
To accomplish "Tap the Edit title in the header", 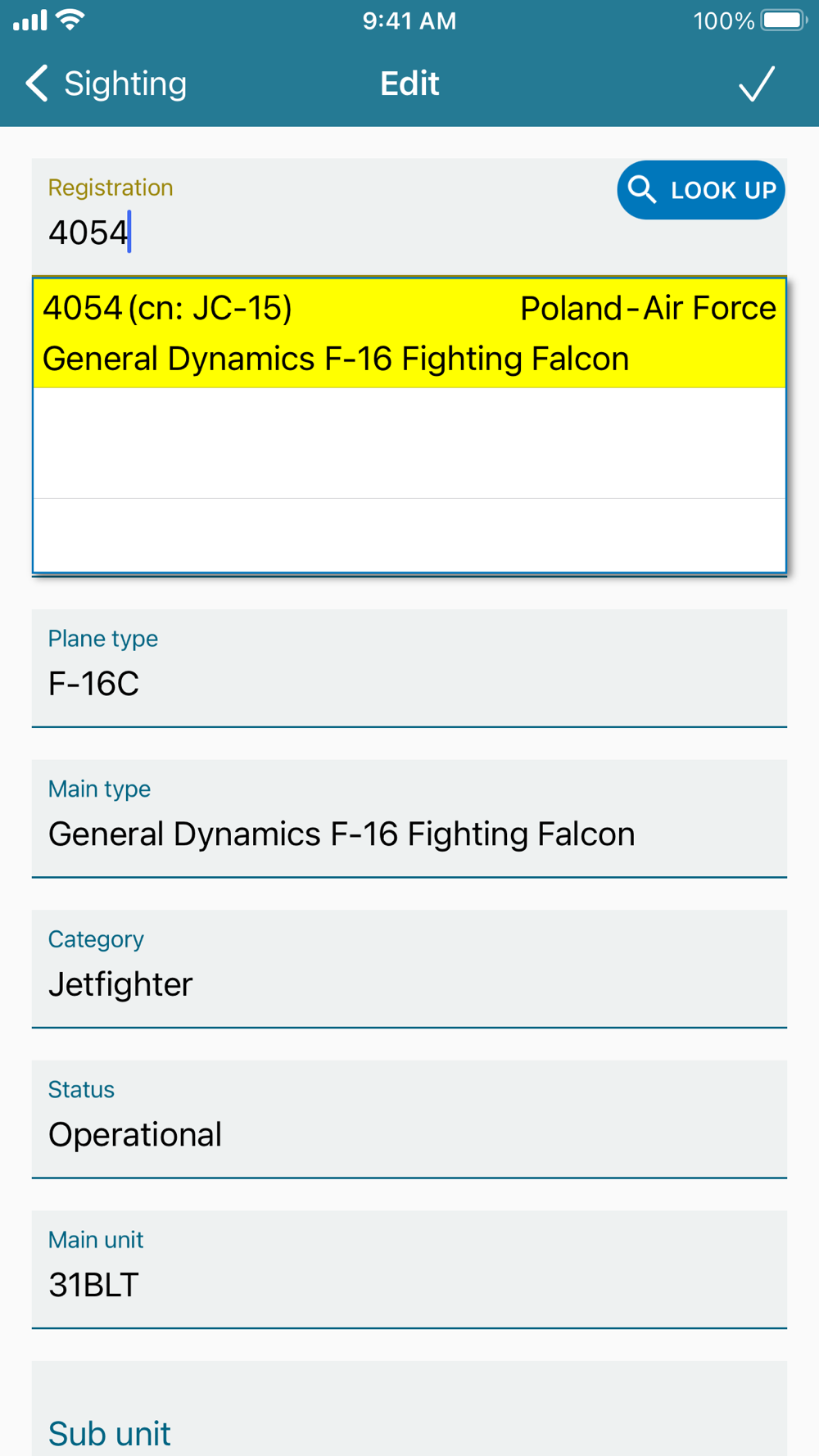I will coord(409,84).
